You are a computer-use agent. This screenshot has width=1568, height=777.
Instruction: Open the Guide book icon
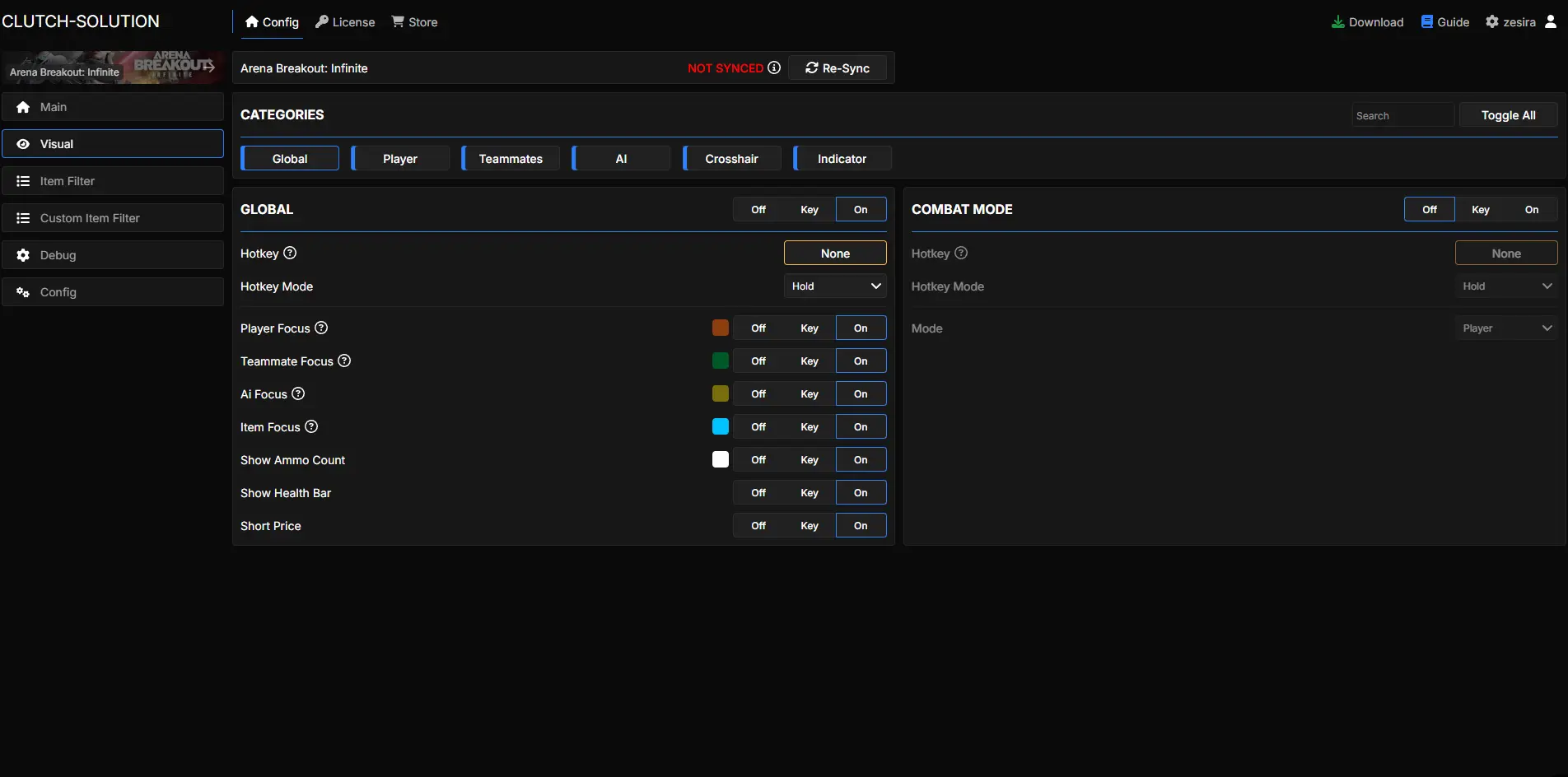(1427, 22)
